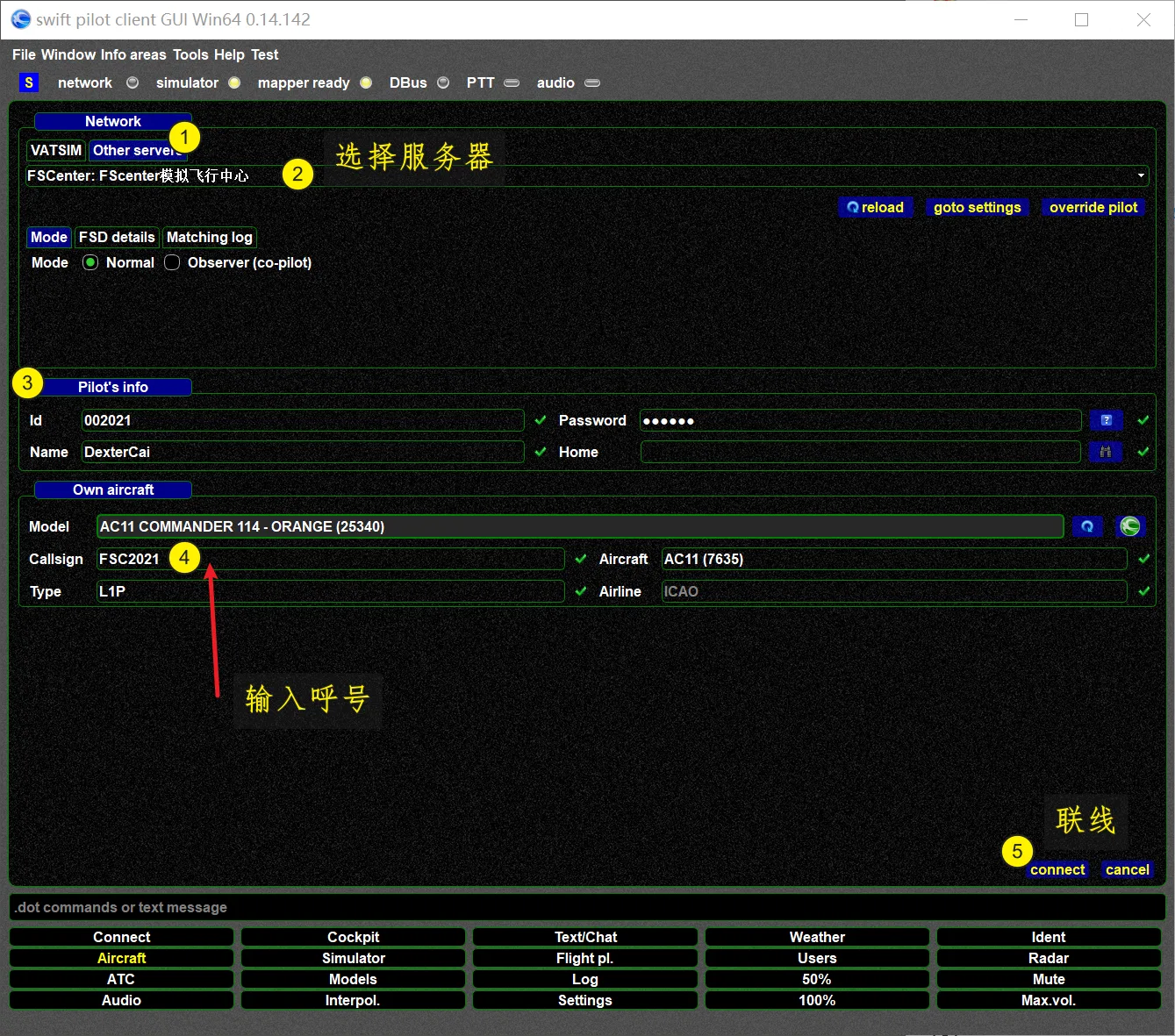Select Normal mode radio button
The width and height of the screenshot is (1175, 1036).
tap(90, 262)
